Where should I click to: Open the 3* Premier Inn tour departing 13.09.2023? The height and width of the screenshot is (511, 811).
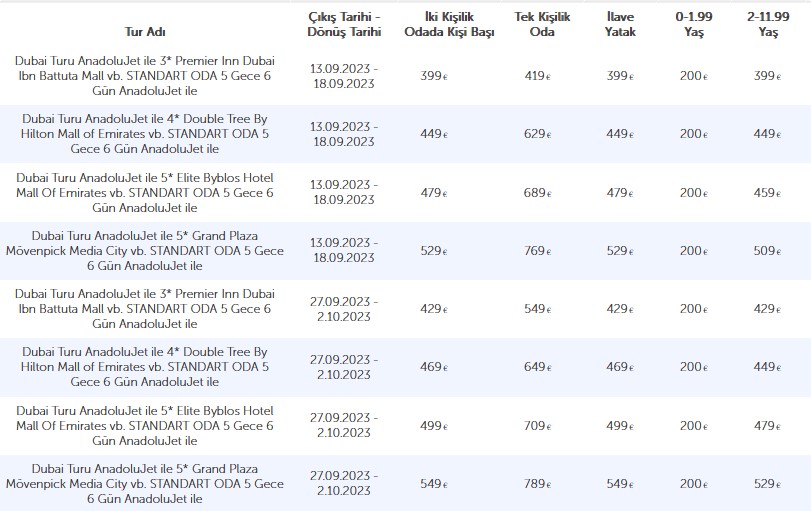click(x=145, y=76)
